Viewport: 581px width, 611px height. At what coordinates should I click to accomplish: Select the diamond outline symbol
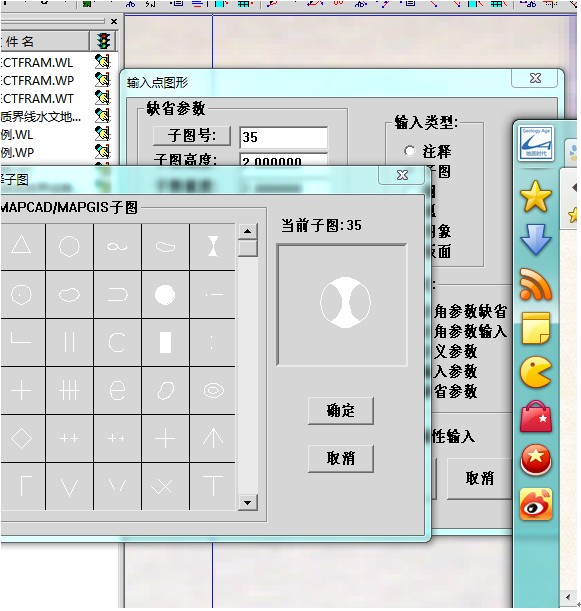coord(21,438)
